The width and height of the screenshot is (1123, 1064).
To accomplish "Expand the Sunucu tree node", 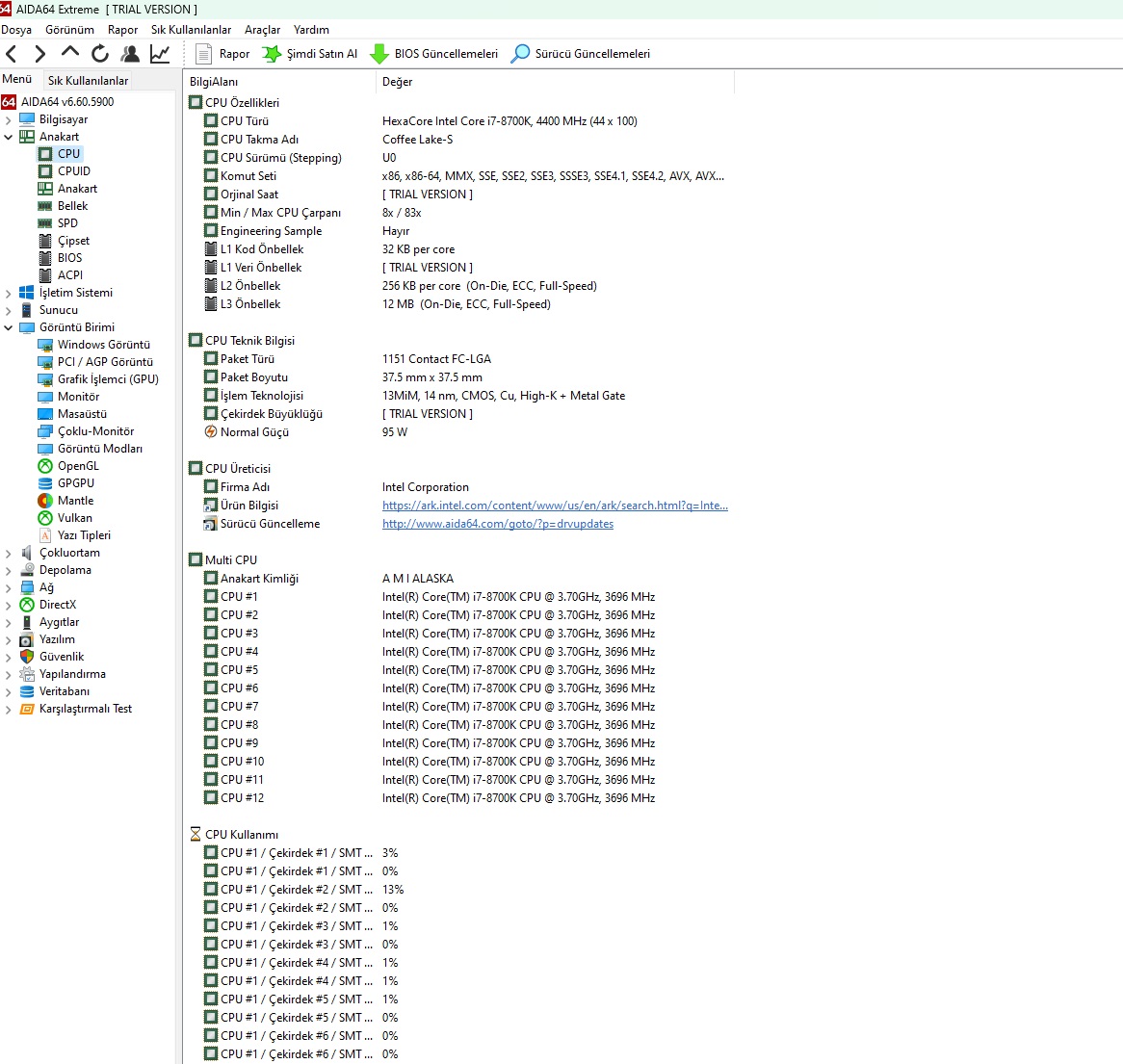I will [9, 310].
